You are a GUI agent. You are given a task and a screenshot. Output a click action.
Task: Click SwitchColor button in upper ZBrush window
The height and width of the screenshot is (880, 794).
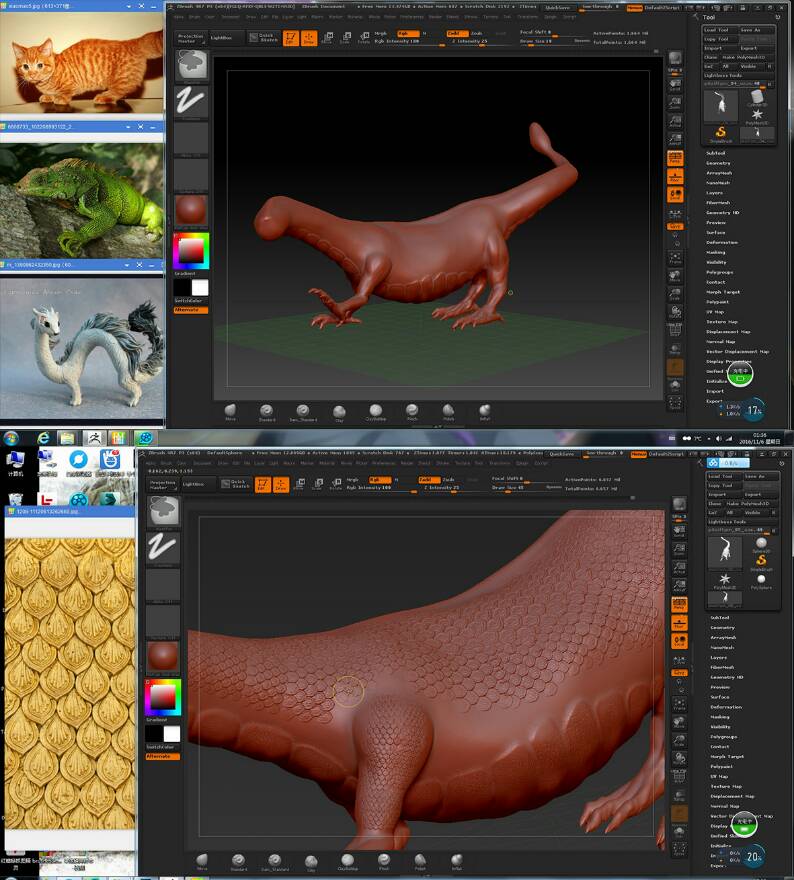[191, 301]
